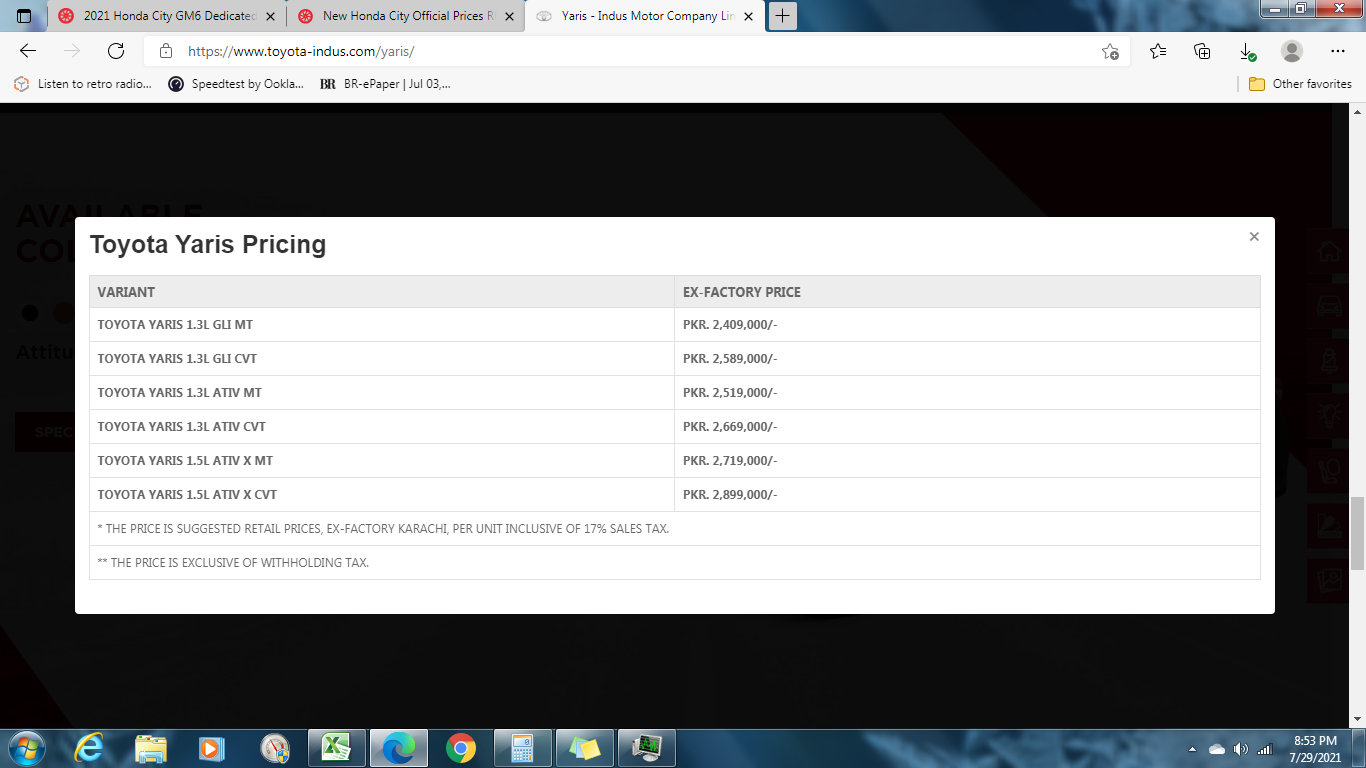Click the withholding tax note

coord(233,562)
